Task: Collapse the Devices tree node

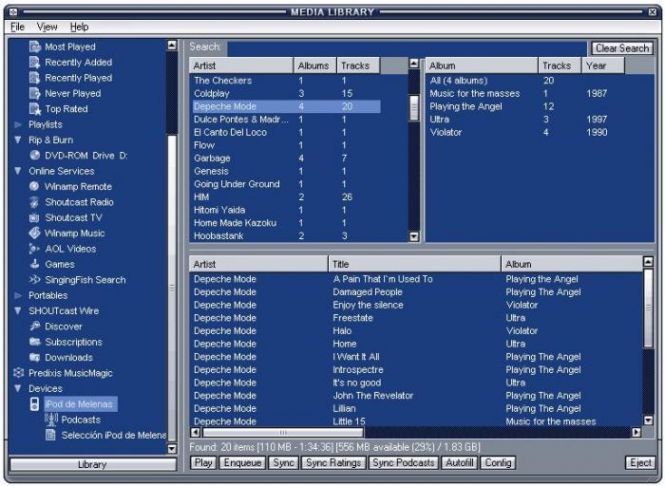Action: pyautogui.click(x=18, y=388)
